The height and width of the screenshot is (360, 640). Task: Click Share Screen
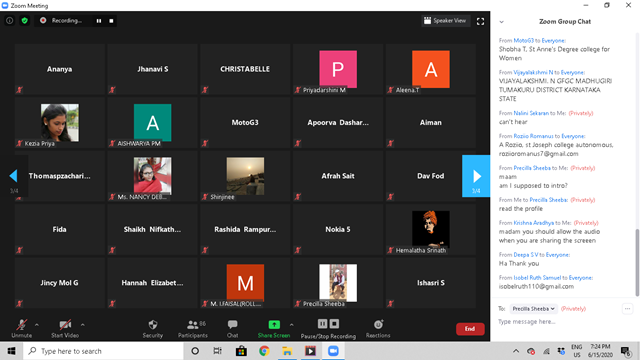pos(274,328)
